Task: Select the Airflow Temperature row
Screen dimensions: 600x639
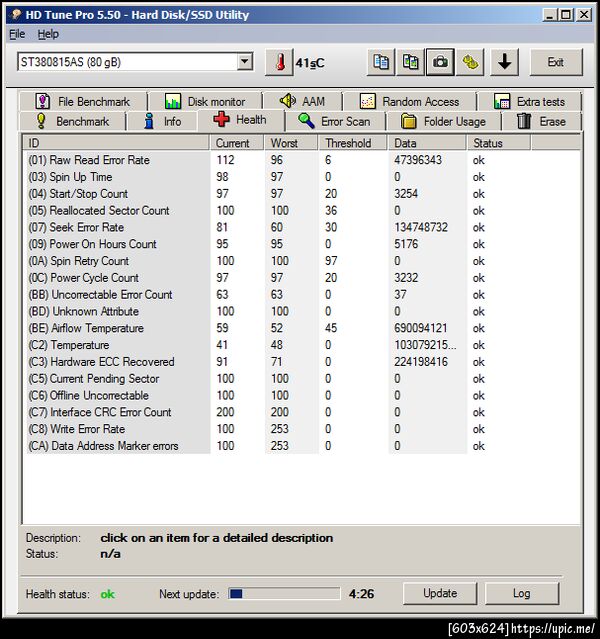Action: (x=301, y=328)
